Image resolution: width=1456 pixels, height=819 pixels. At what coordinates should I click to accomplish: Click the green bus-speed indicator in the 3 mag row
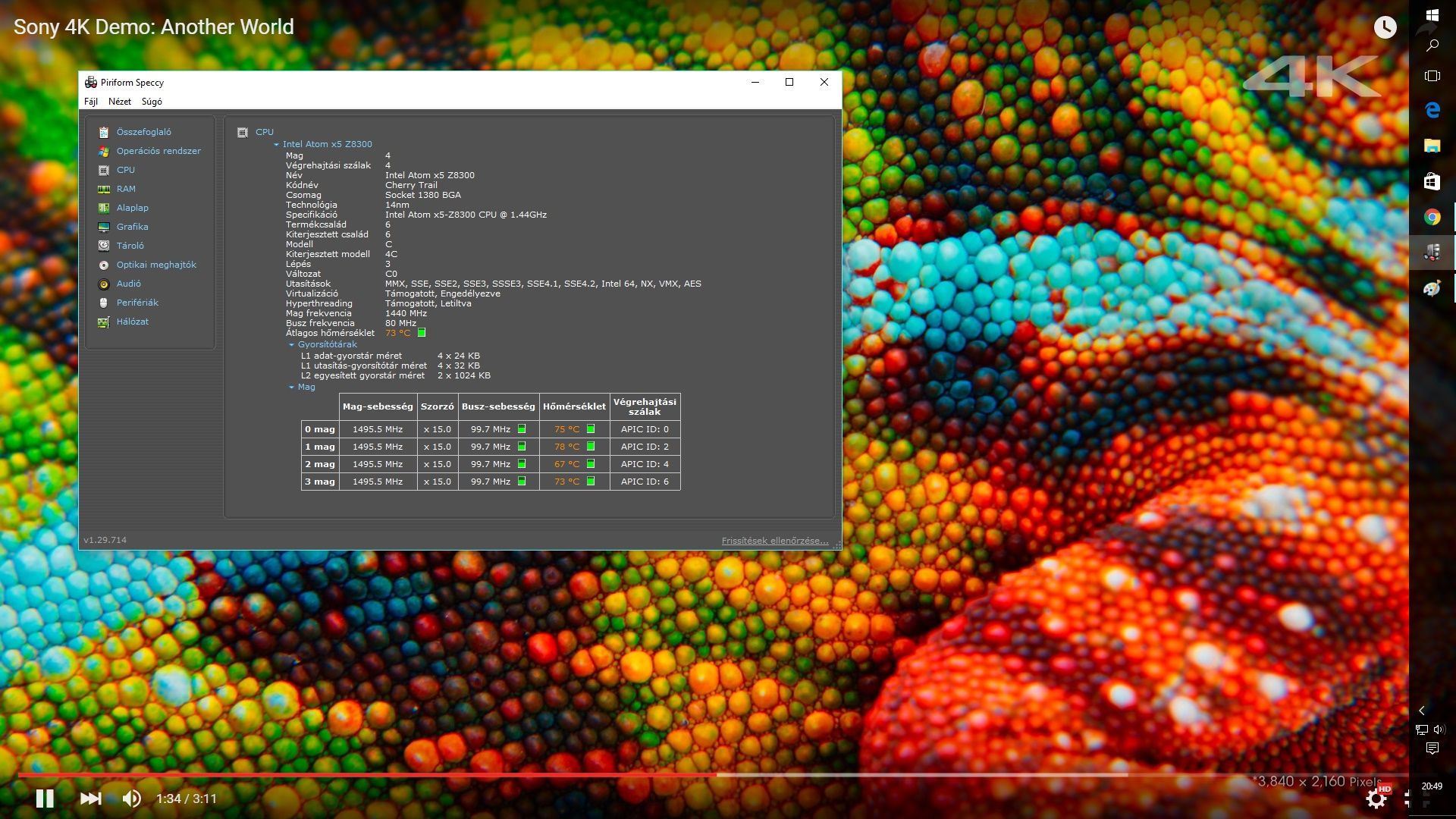[522, 482]
